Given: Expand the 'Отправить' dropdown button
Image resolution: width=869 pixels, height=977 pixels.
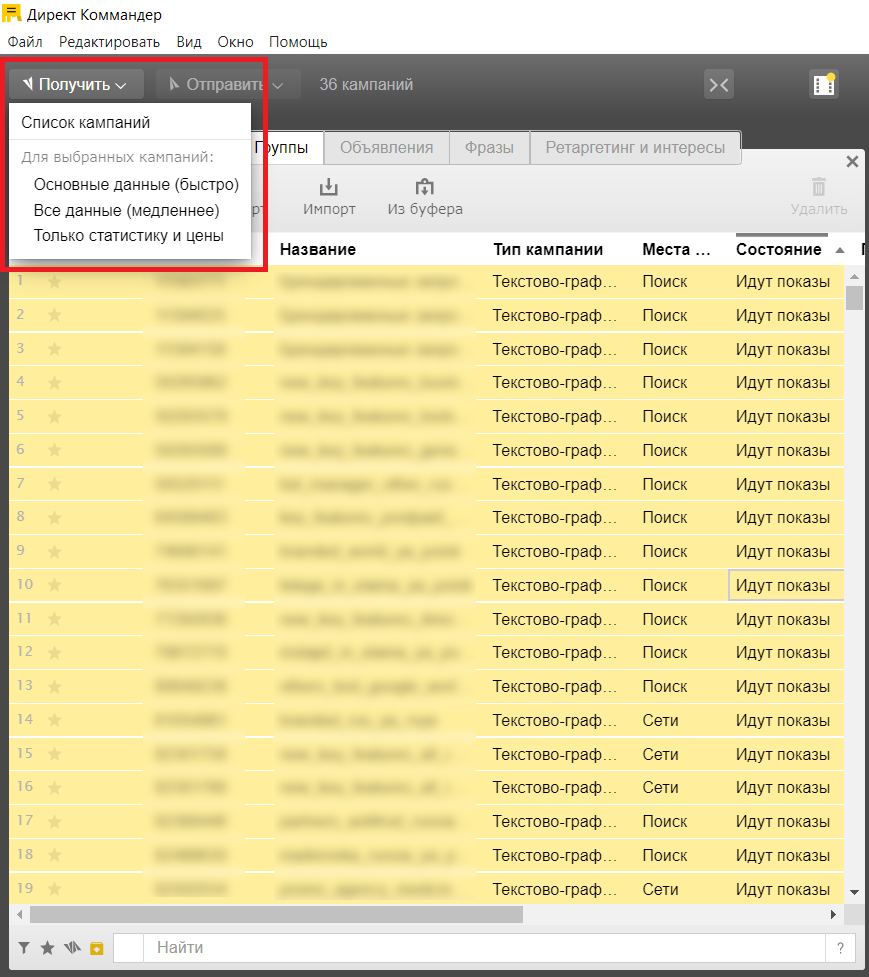Looking at the screenshot, I should pos(228,85).
